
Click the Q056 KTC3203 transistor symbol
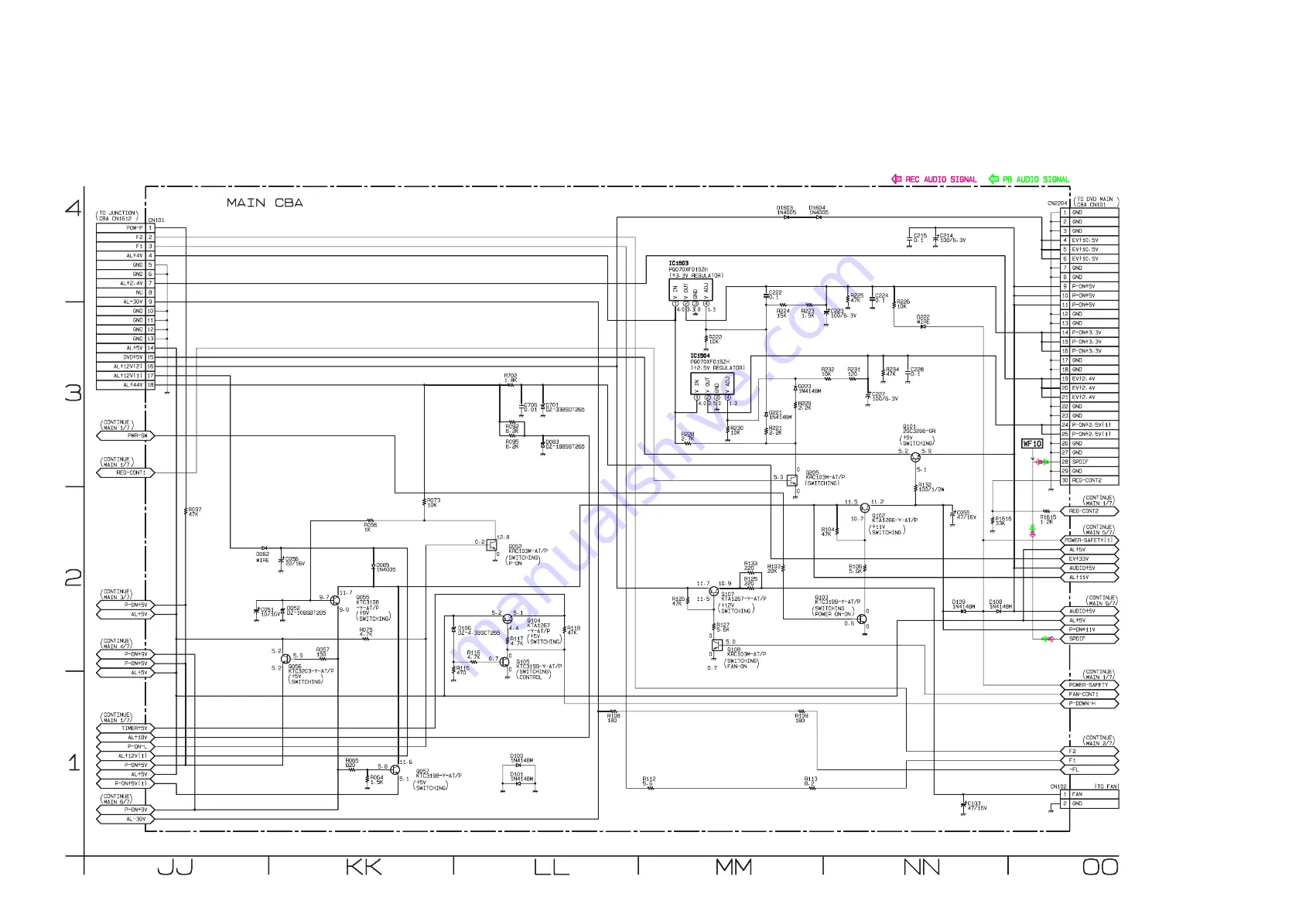coord(285,658)
